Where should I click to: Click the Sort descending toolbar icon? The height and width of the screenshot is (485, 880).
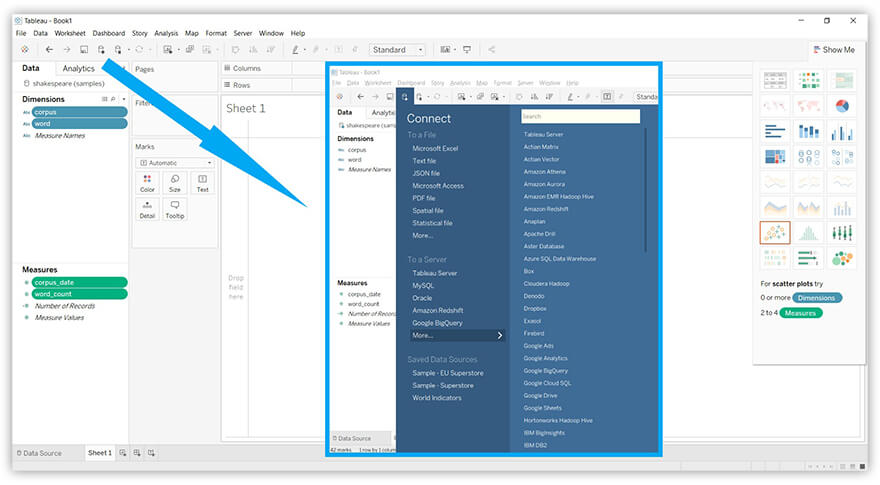pos(271,49)
